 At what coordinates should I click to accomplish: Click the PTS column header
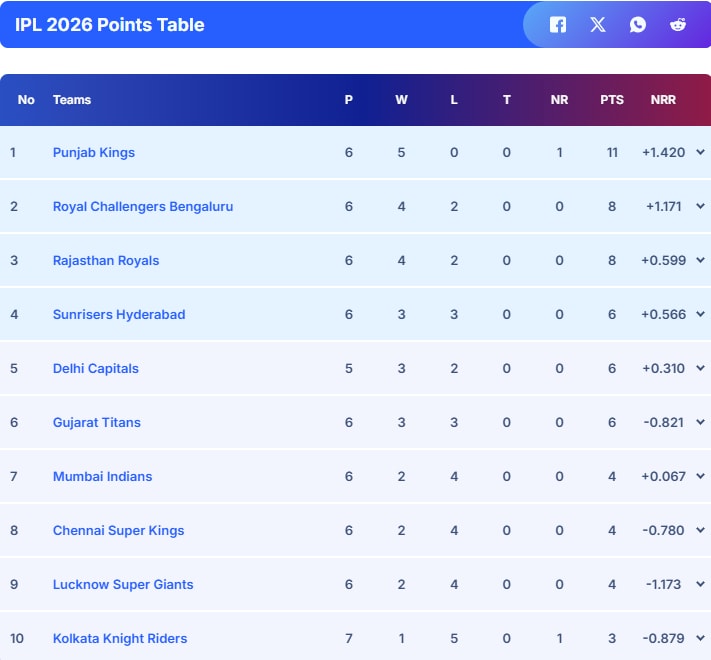[x=612, y=100]
